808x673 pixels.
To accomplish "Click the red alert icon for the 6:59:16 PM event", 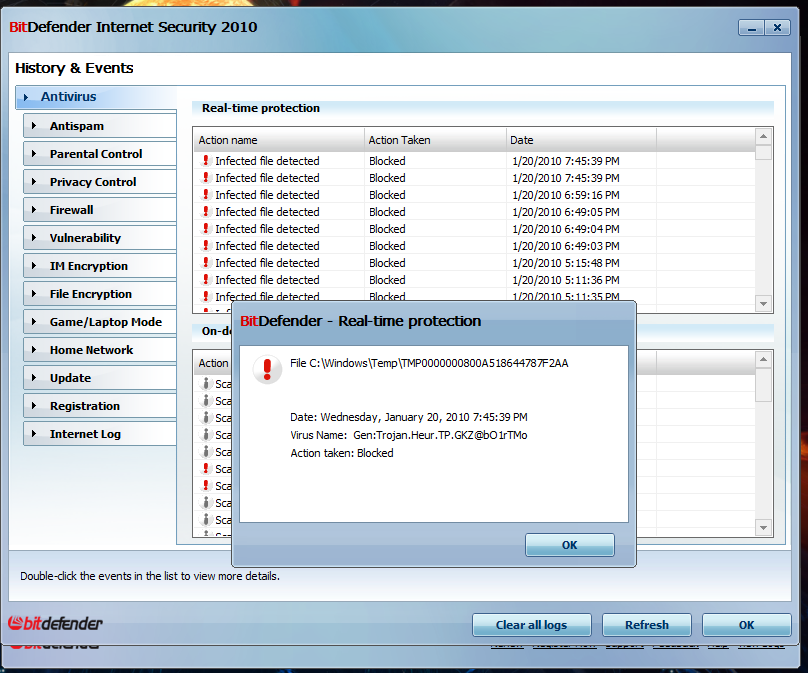I will coord(206,194).
